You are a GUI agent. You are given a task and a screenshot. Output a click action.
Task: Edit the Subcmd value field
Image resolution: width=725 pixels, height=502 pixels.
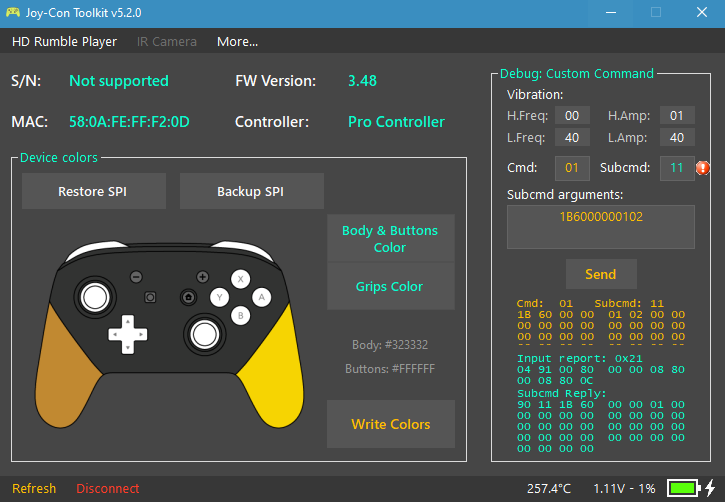(x=676, y=168)
